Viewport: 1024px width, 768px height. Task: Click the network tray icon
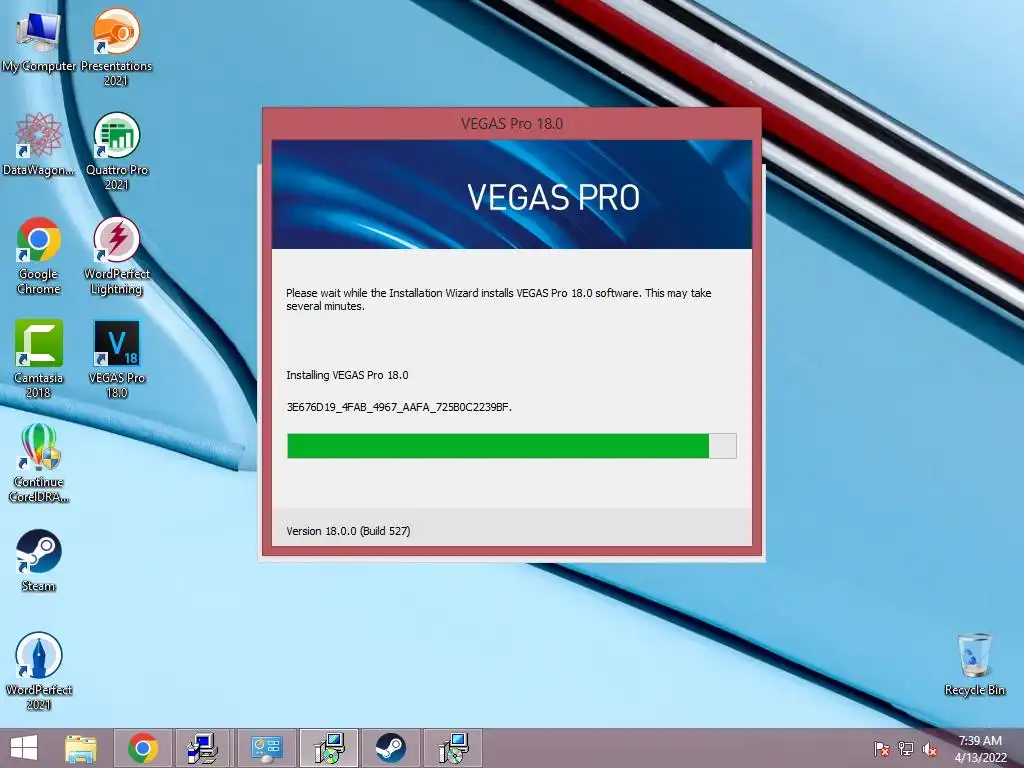[x=906, y=749]
